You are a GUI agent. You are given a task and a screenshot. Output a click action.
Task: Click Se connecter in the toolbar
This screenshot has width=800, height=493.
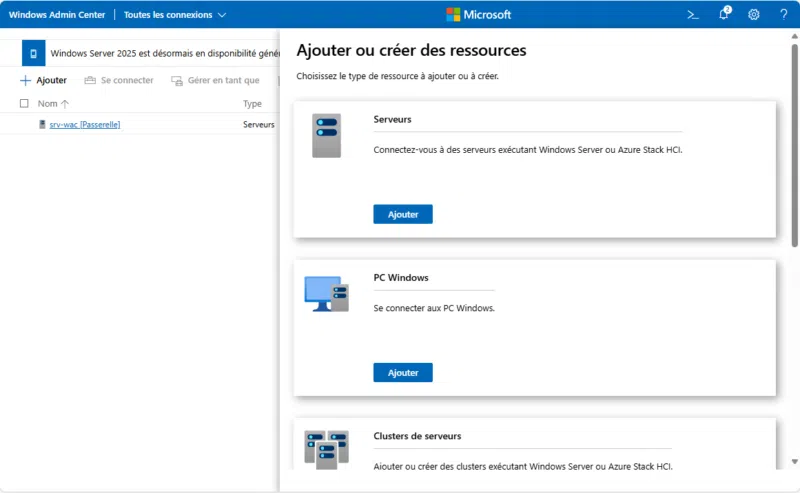click(119, 80)
